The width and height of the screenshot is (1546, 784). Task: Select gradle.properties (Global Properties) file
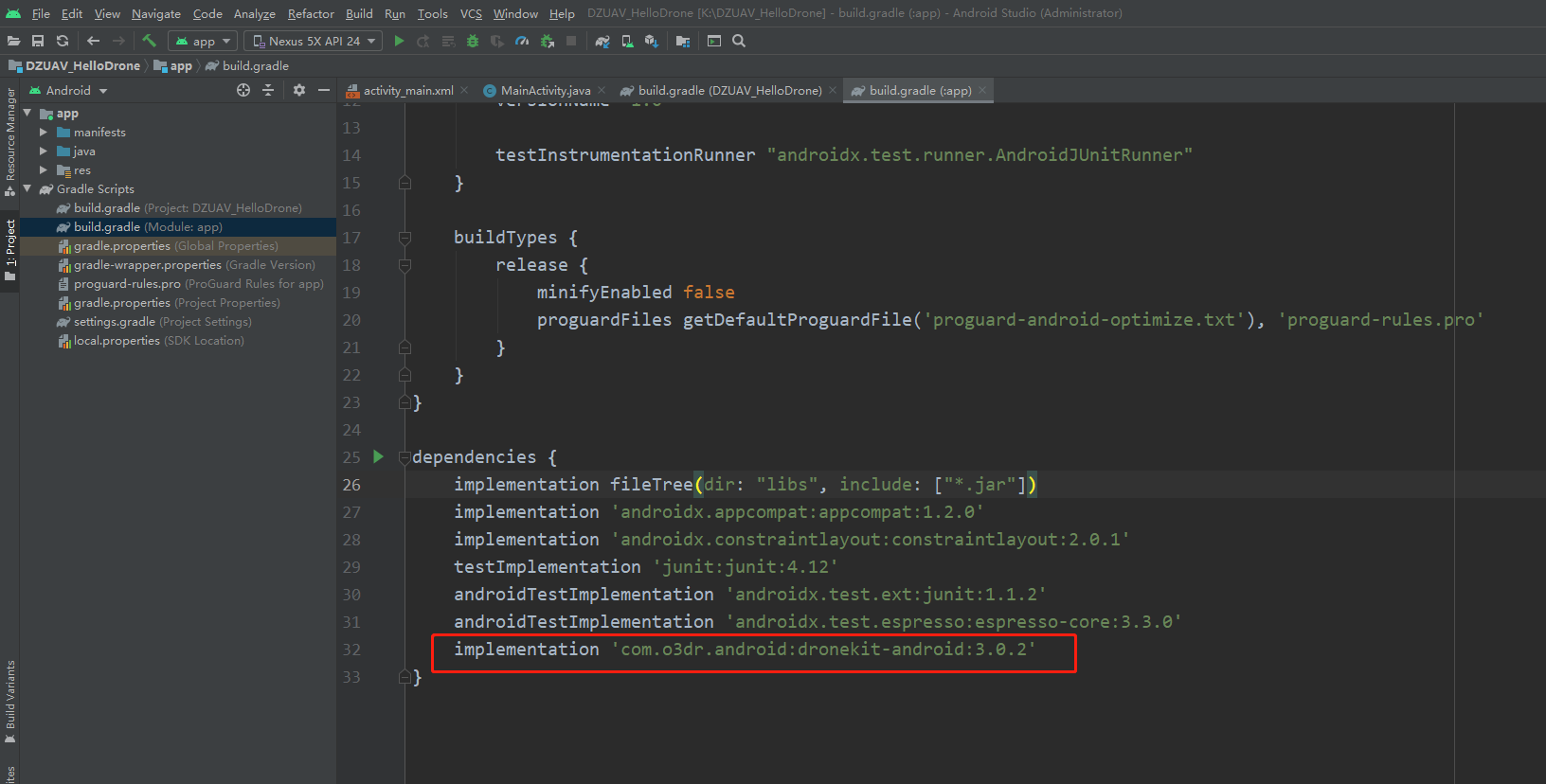[x=178, y=245]
